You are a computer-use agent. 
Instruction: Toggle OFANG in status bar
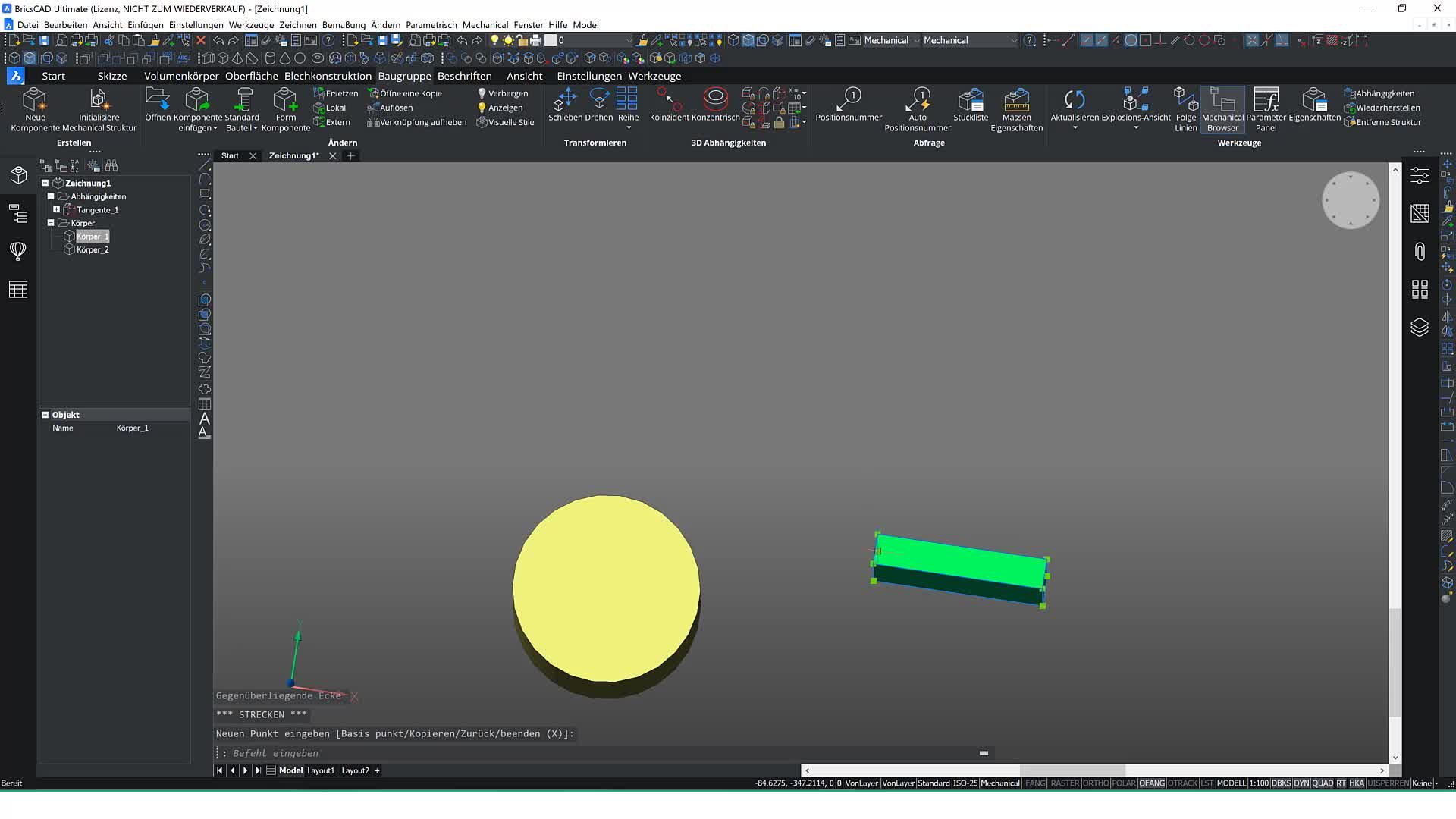tap(1151, 783)
